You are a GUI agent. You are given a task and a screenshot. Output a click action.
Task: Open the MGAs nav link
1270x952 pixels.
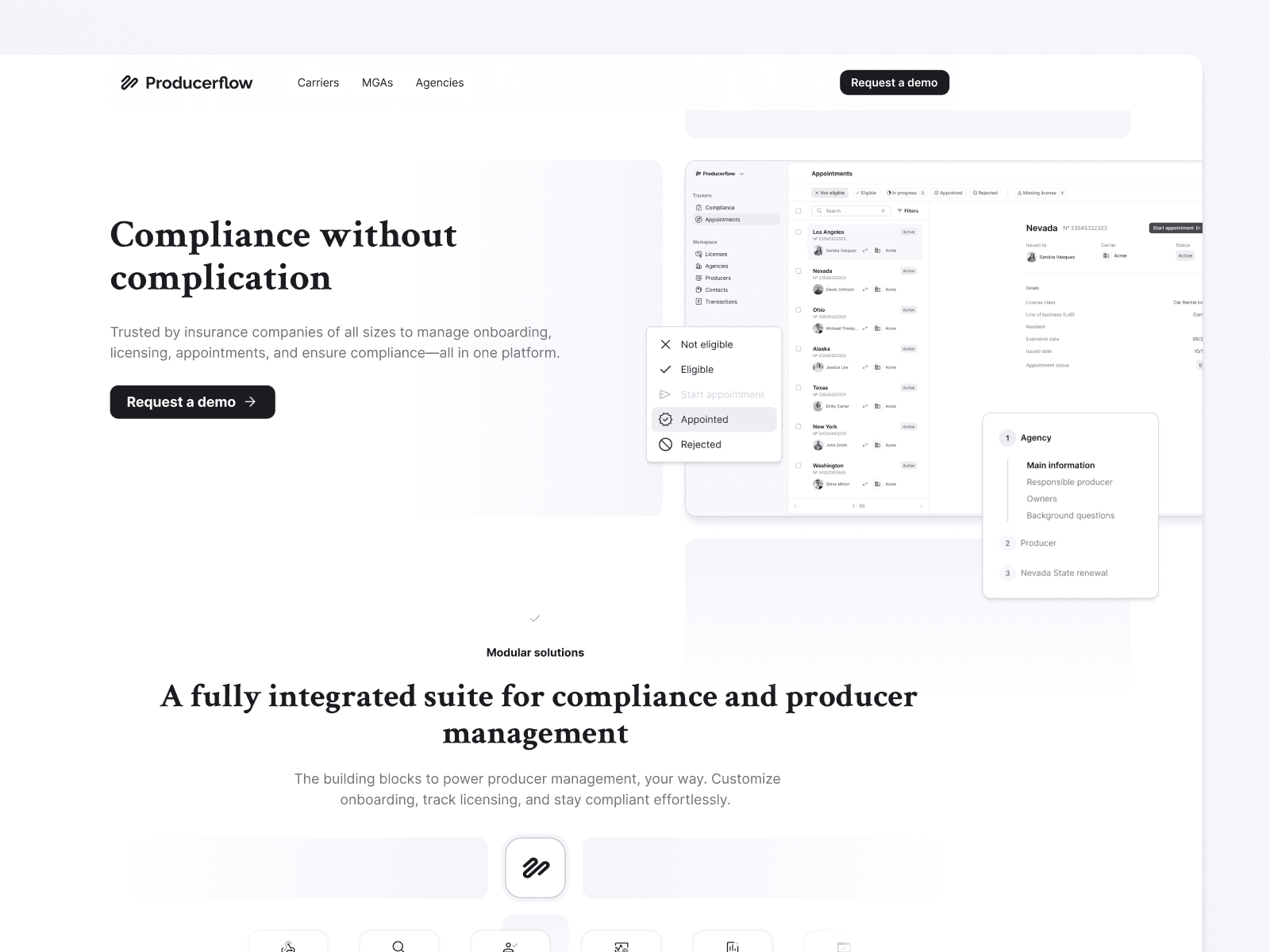tap(377, 83)
